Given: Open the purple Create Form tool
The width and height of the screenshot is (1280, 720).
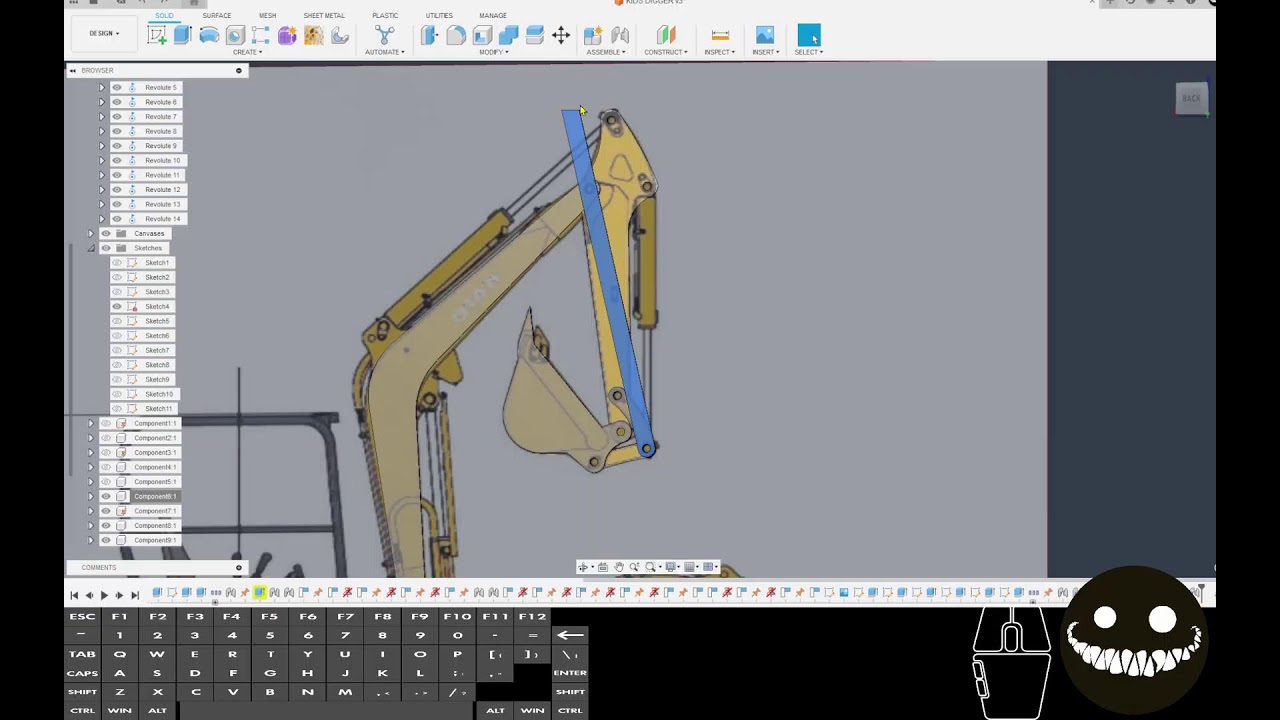Looking at the screenshot, I should (287, 36).
